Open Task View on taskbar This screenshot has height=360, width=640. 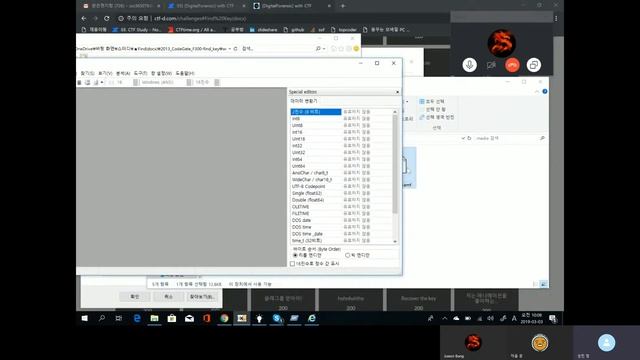point(119,318)
